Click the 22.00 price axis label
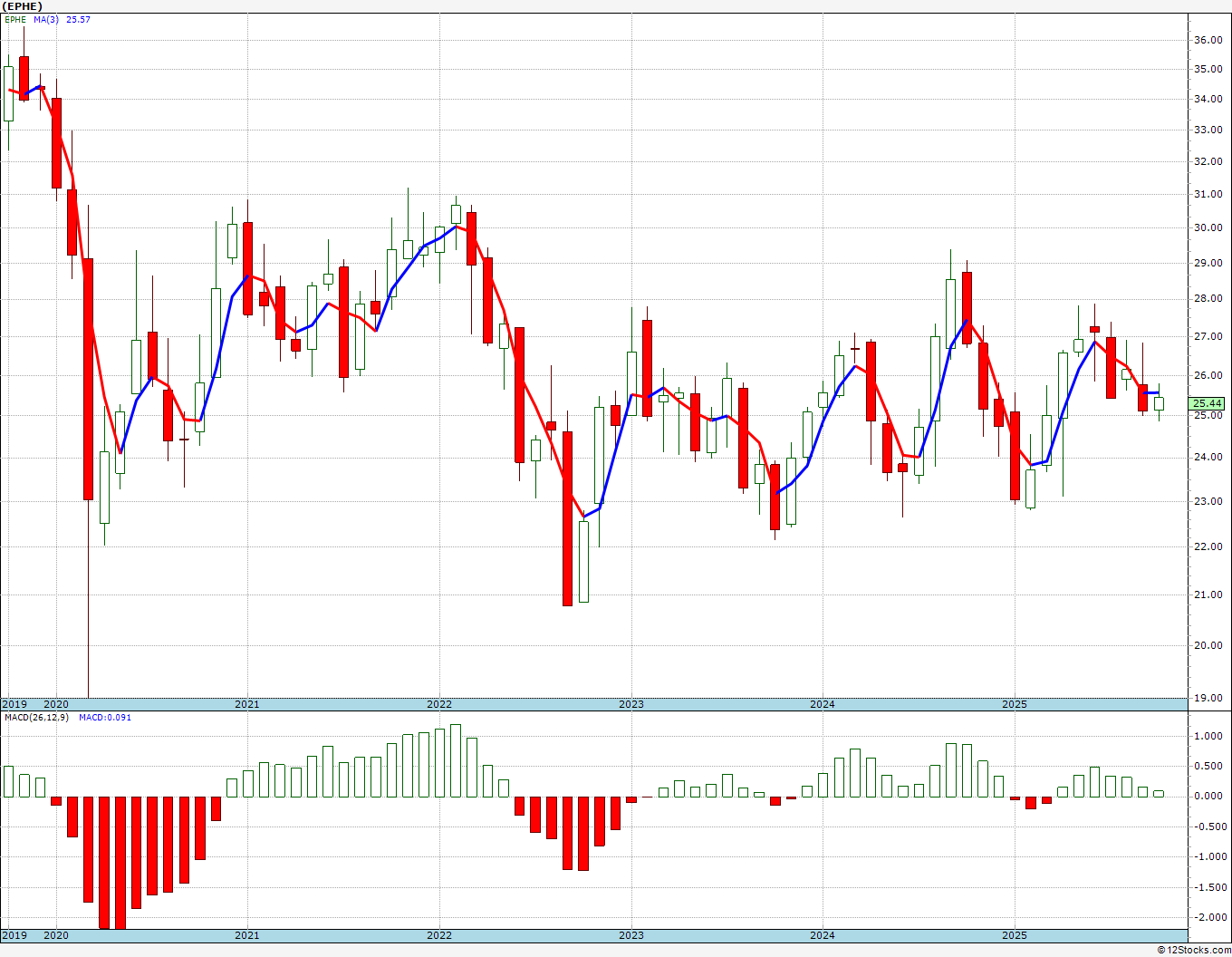1232x957 pixels. pos(1208,546)
